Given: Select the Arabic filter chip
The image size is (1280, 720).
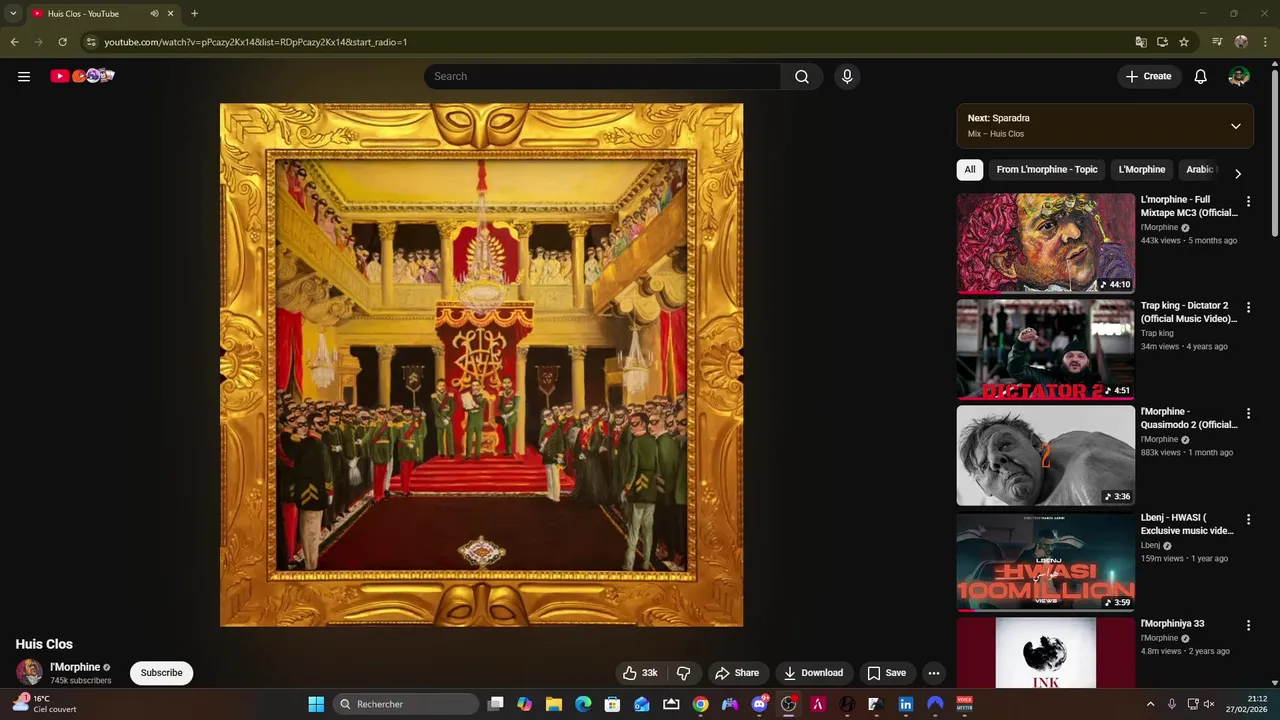Looking at the screenshot, I should tap(1199, 170).
